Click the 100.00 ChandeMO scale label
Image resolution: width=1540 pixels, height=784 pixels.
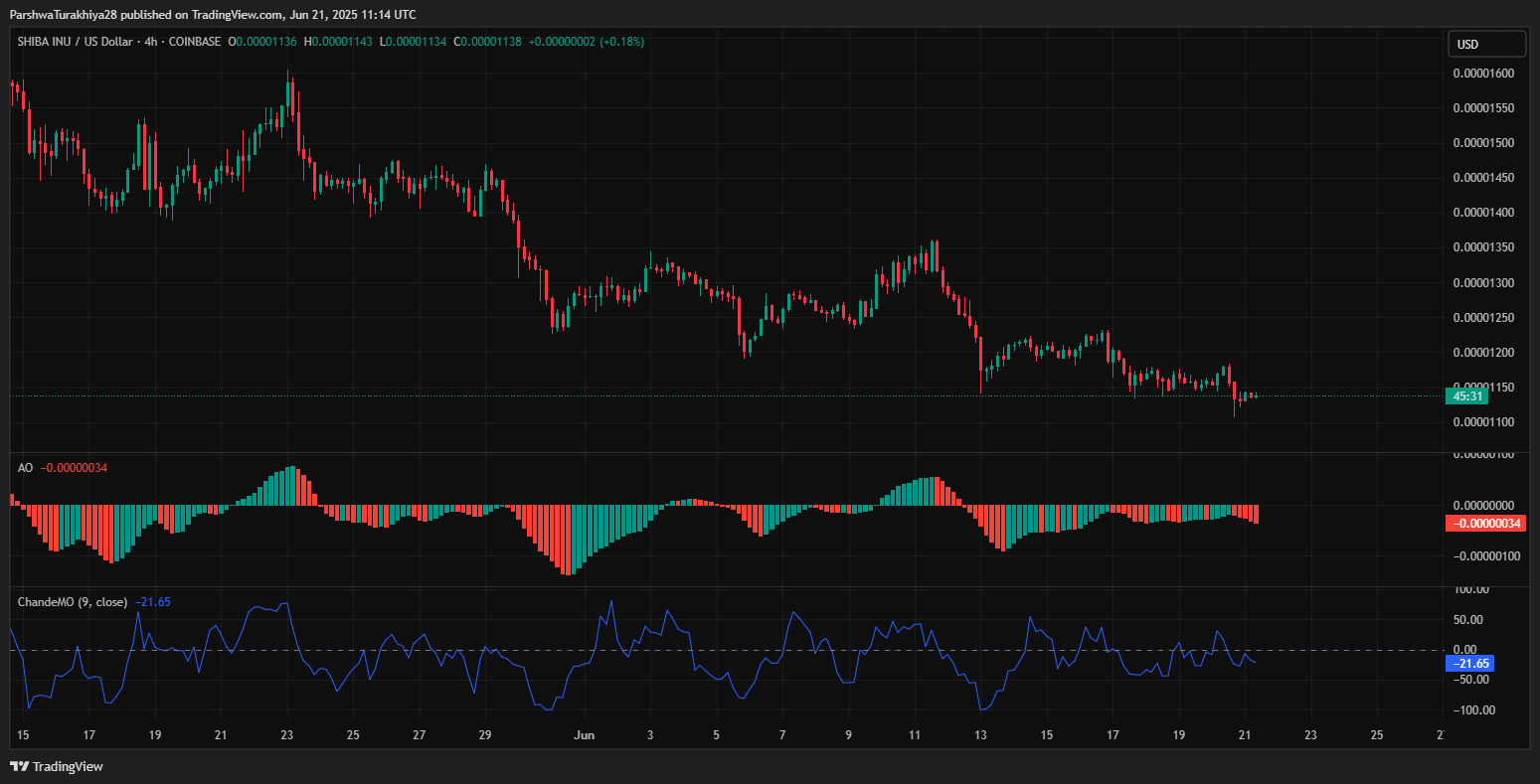pyautogui.click(x=1470, y=589)
